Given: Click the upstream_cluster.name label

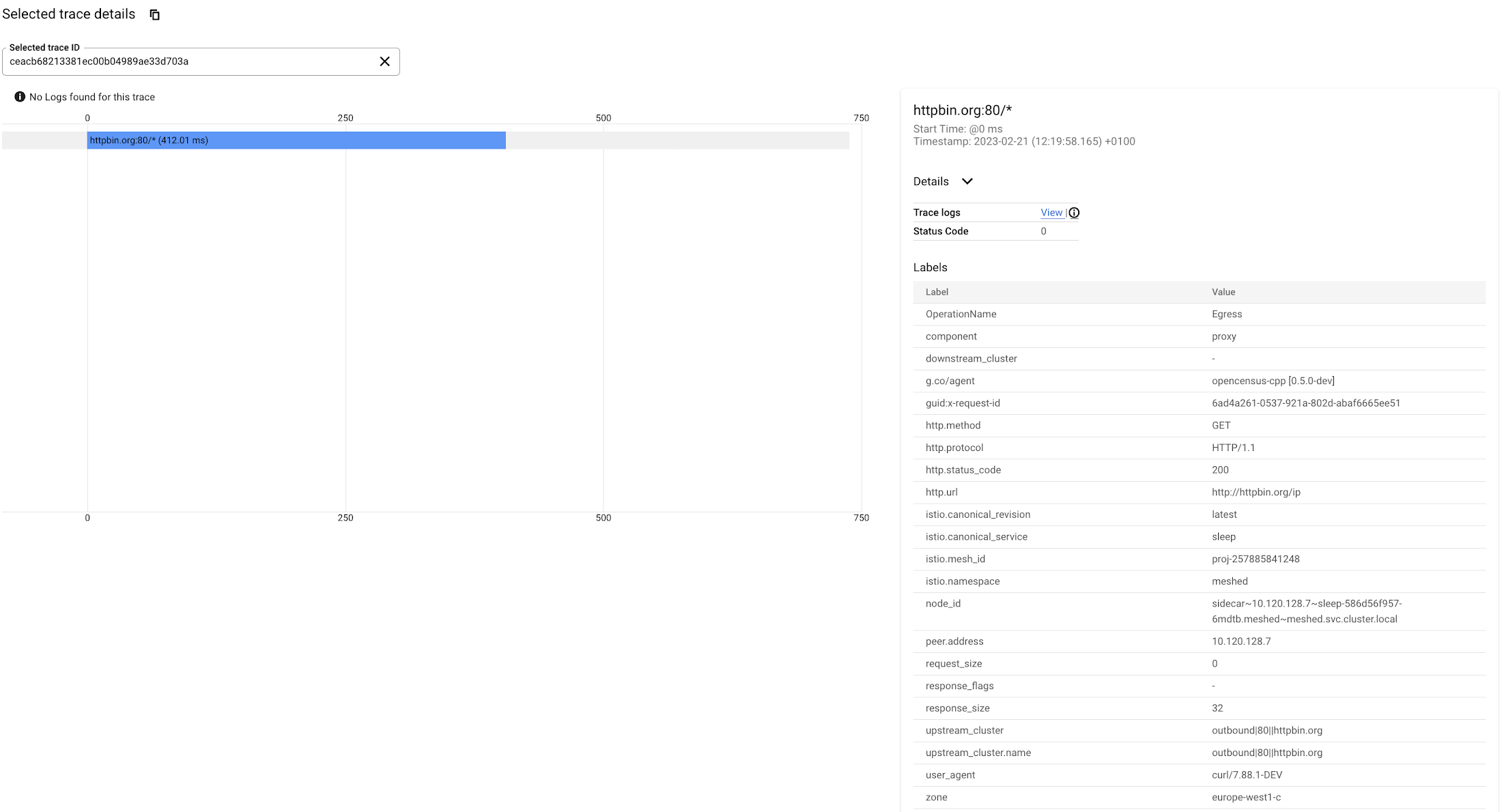Looking at the screenshot, I should (x=978, y=753).
